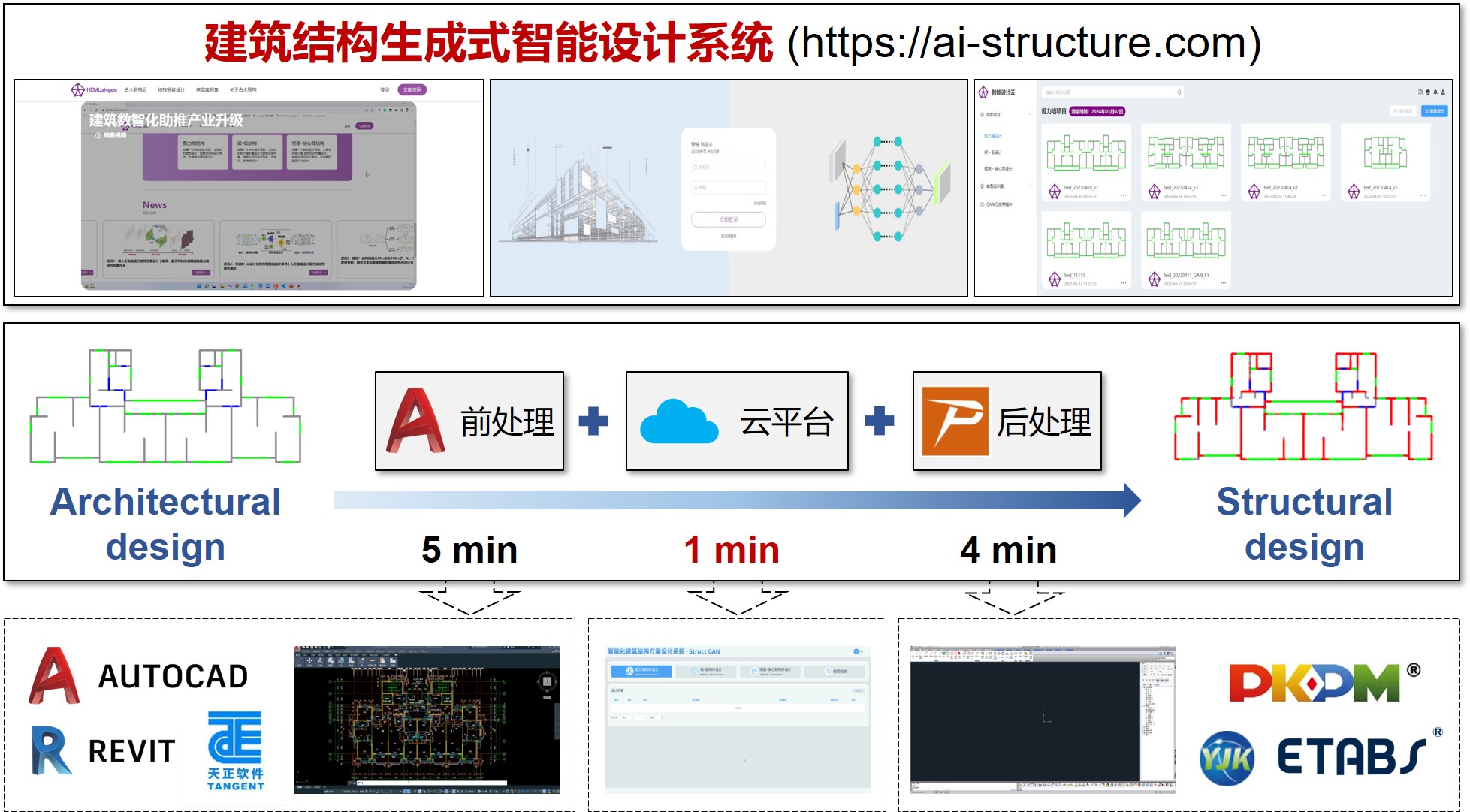The width and height of the screenshot is (1470, 812).
Task: Click the orange PKPM icon in 后处理 box
Action: click(955, 421)
